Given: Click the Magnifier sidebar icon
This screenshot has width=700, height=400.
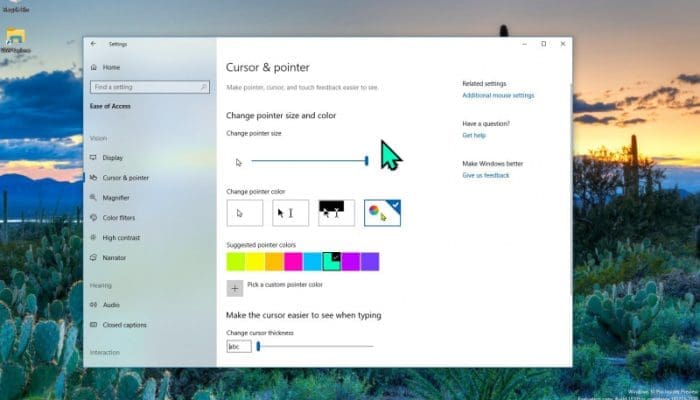Looking at the screenshot, I should (x=93, y=197).
